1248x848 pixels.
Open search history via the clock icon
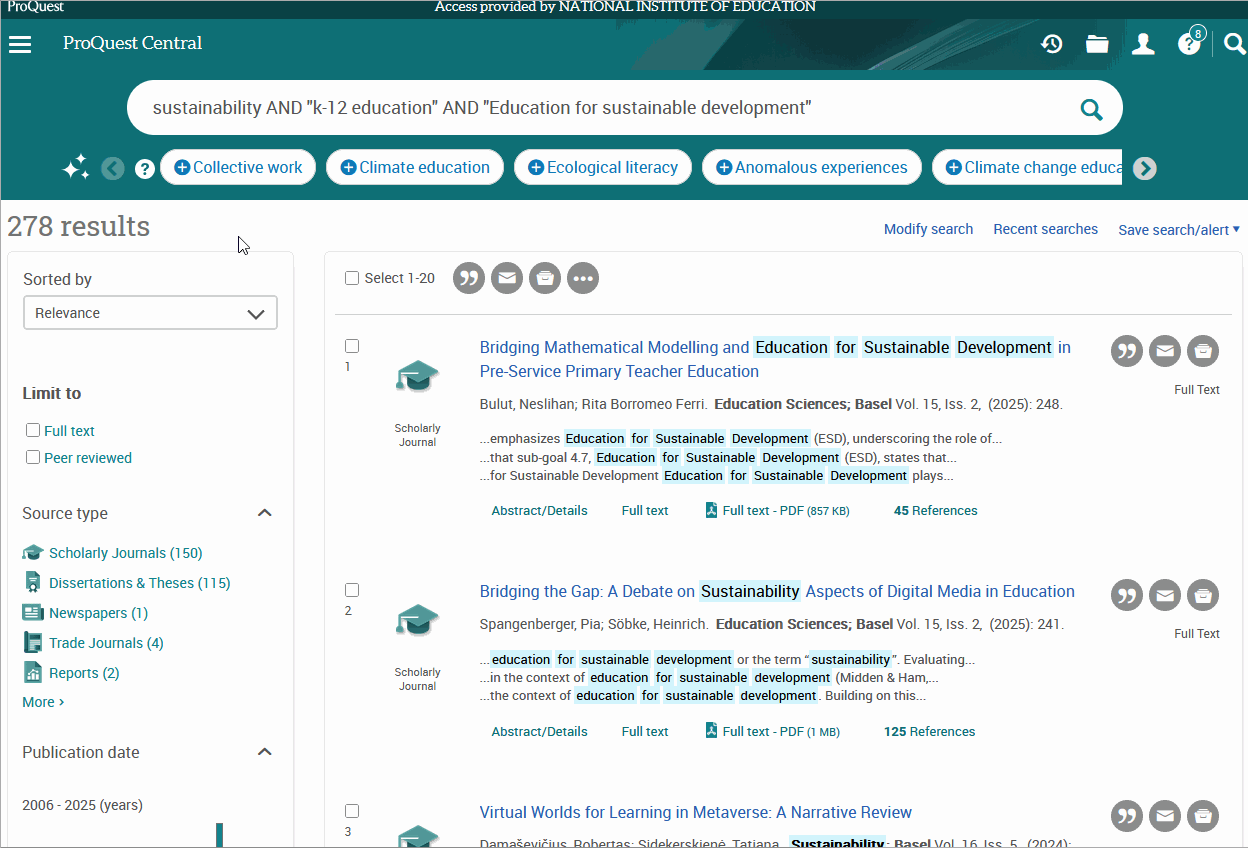pos(1051,43)
